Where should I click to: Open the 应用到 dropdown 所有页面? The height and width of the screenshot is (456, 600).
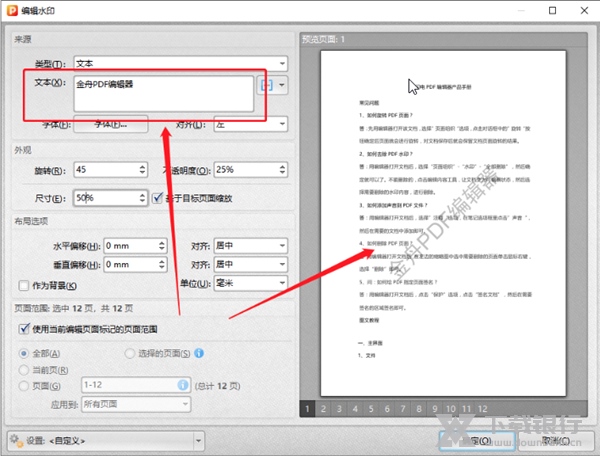[x=136, y=404]
